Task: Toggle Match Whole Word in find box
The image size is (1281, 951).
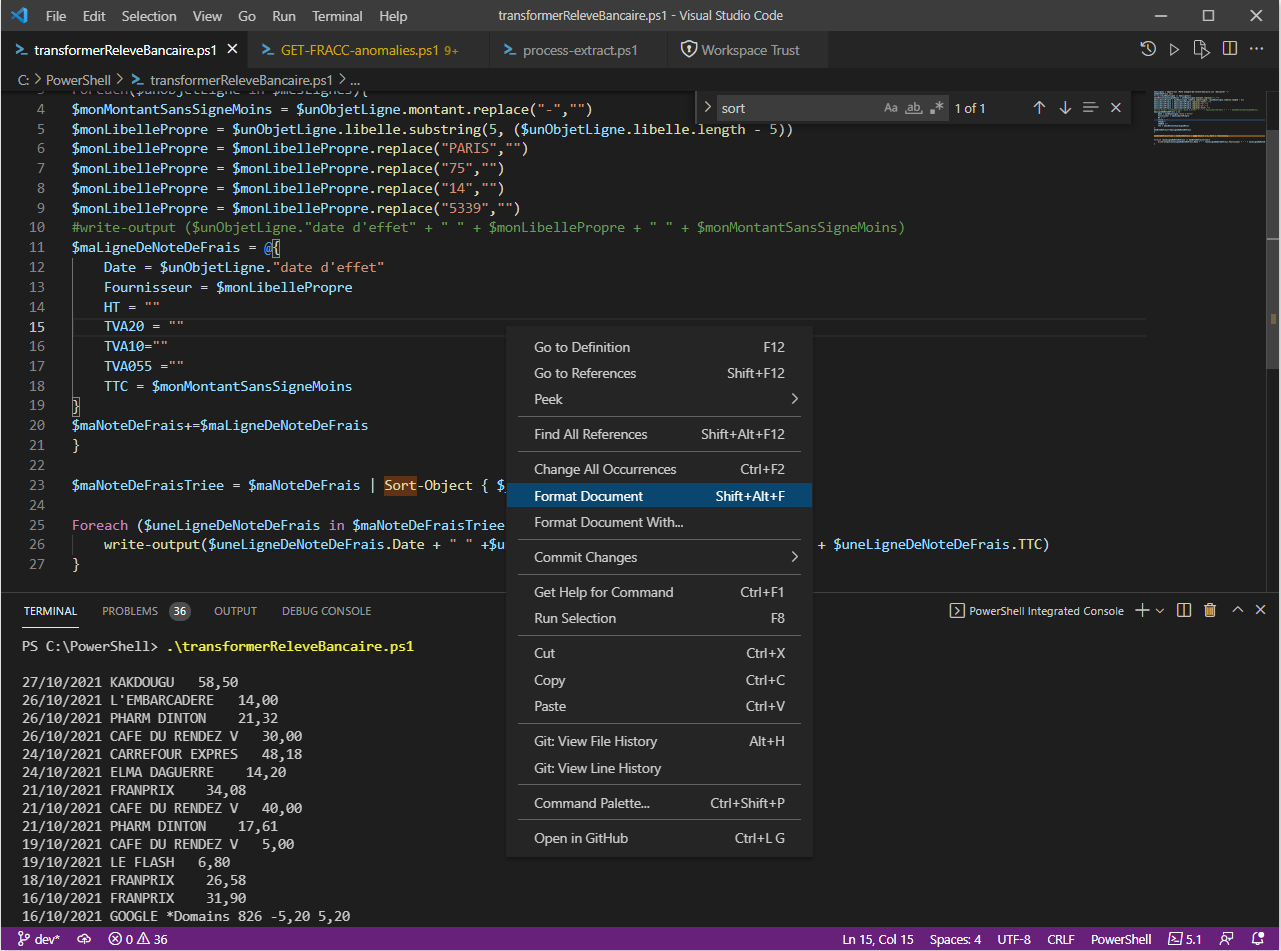Action: tap(914, 108)
